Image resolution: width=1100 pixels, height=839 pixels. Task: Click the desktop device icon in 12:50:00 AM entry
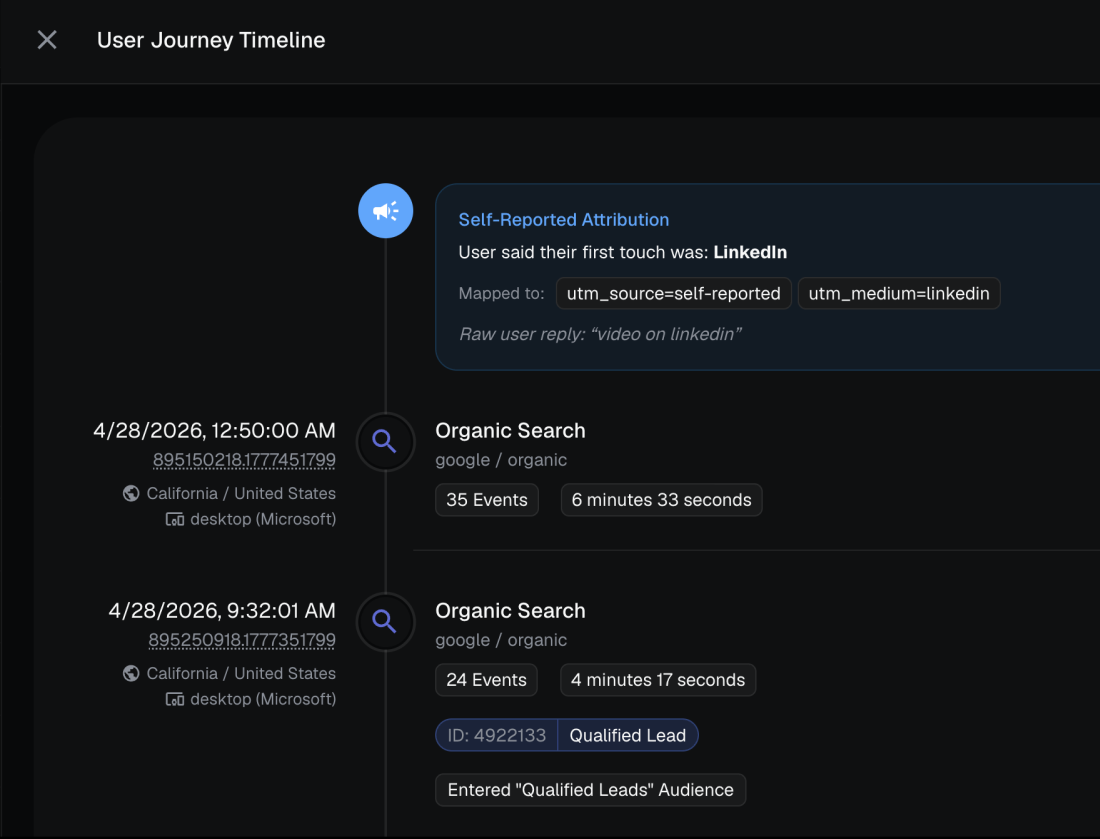point(175,519)
